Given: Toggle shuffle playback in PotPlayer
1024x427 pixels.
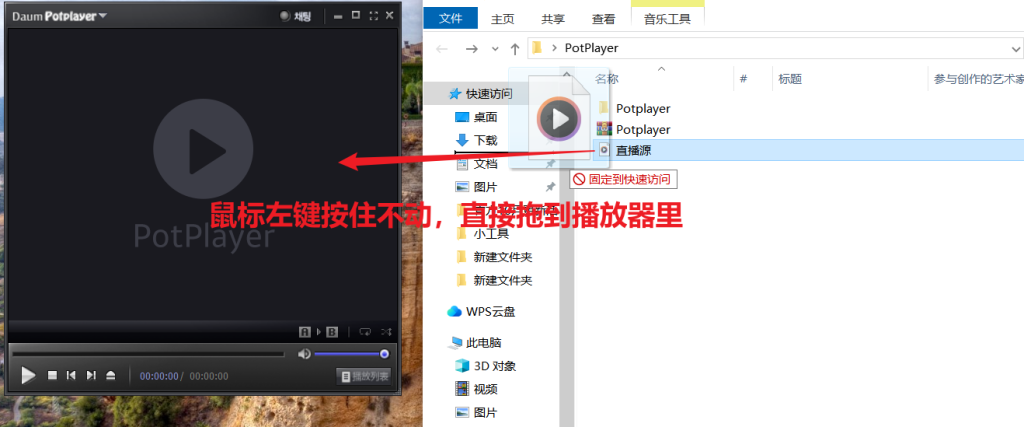Looking at the screenshot, I should (x=385, y=332).
